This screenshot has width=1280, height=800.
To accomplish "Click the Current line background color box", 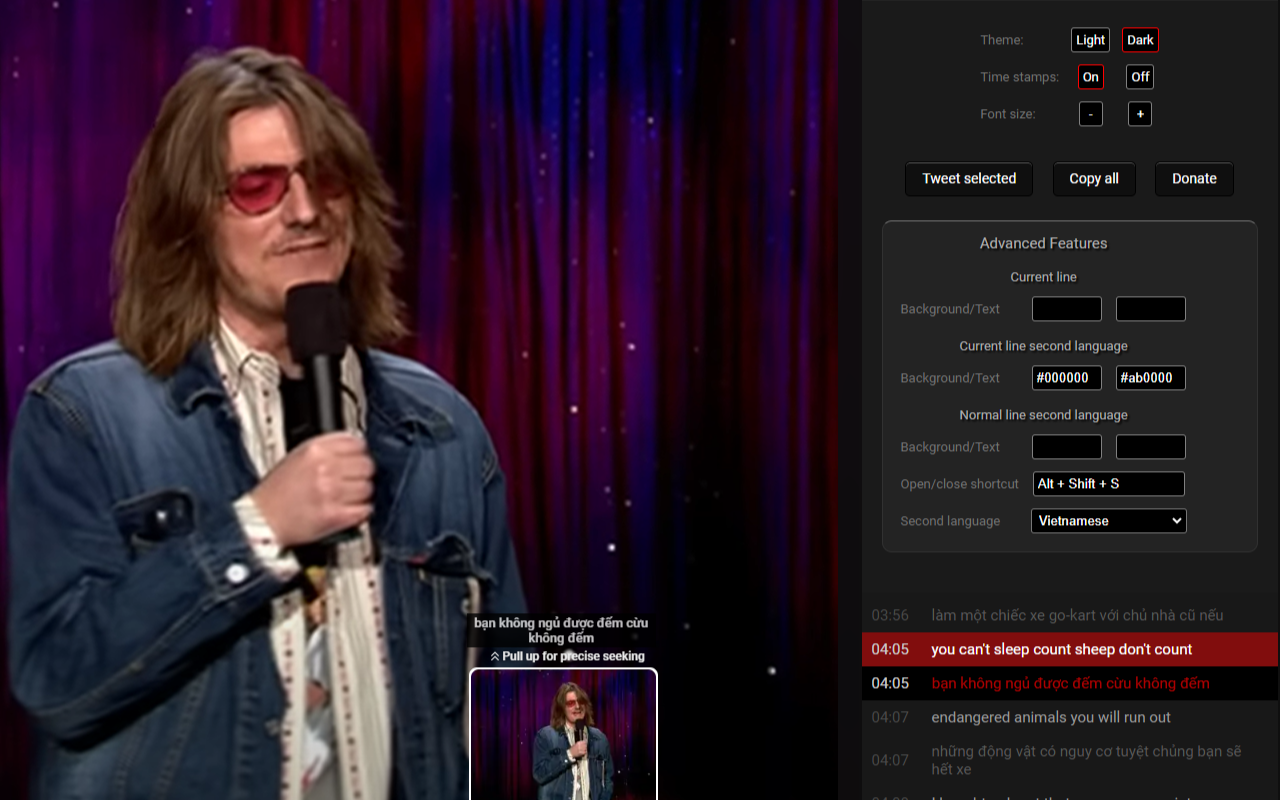I will point(1066,309).
